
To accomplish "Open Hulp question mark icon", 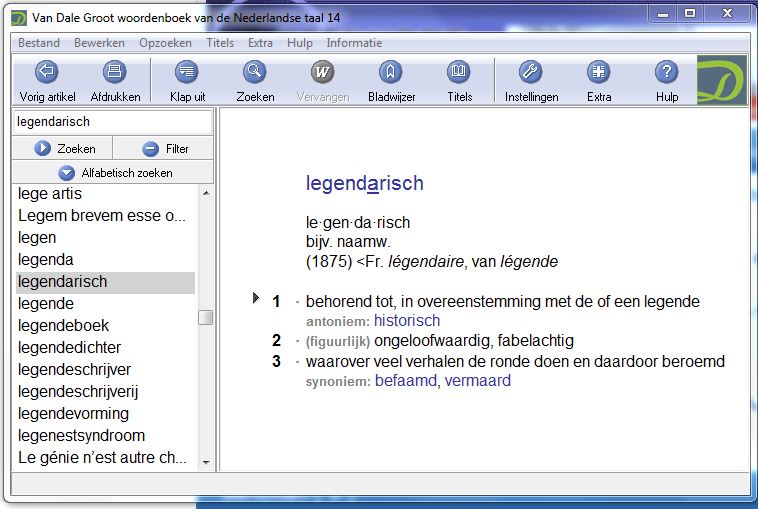I will (x=667, y=72).
